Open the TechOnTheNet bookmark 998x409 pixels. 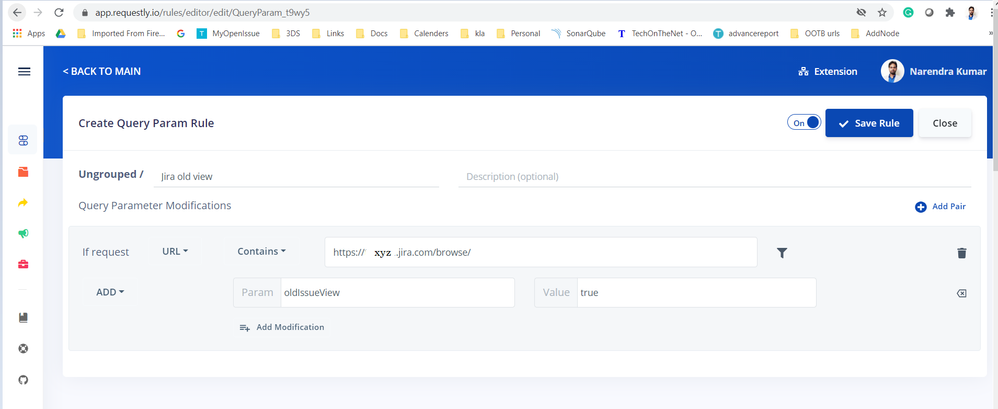click(x=660, y=33)
